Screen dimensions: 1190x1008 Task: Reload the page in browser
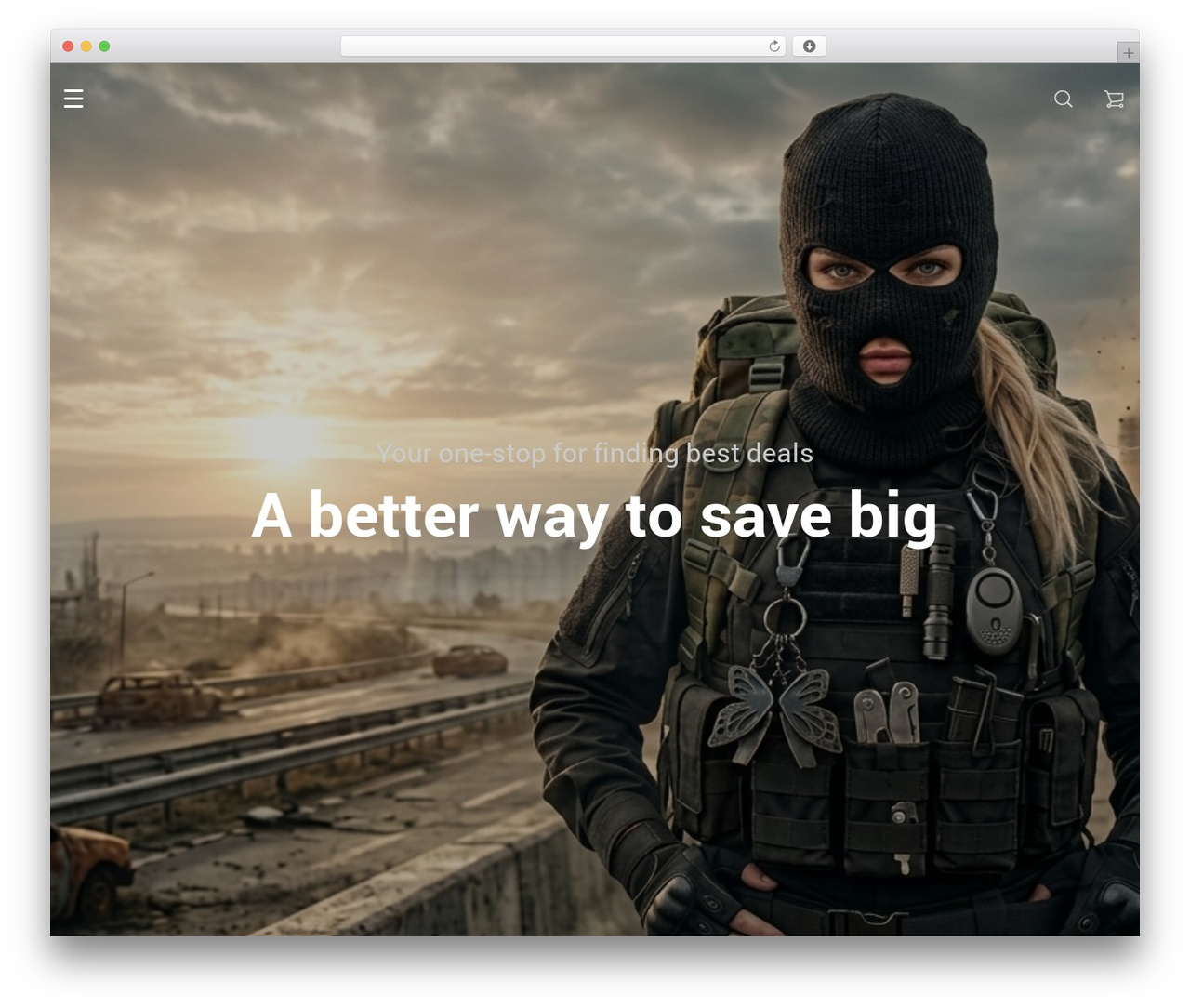tap(774, 46)
